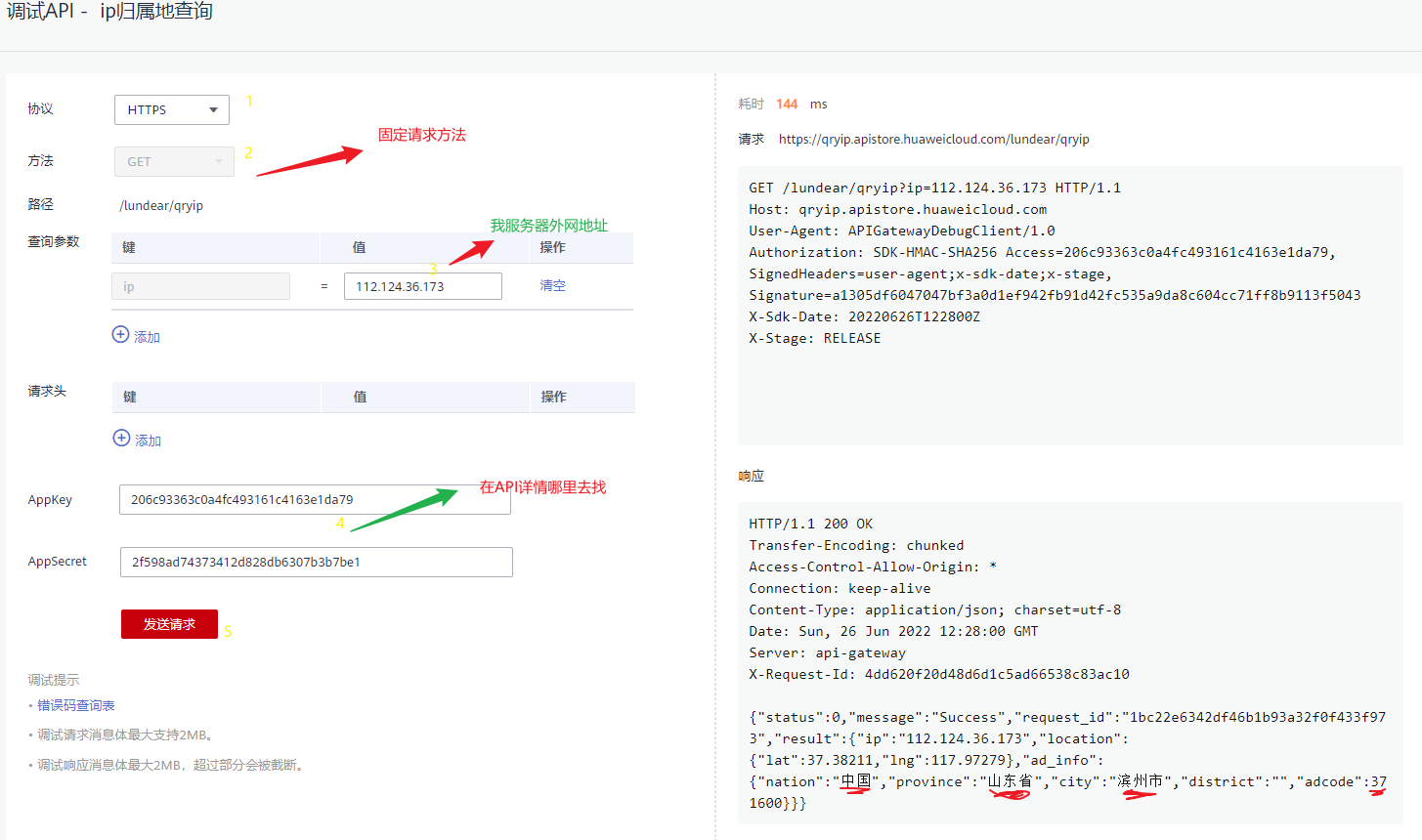Image resolution: width=1422 pixels, height=840 pixels.
Task: Click the 'GET /lundear/qryip?ip=112.124.36.173' request line
Action: (x=935, y=188)
